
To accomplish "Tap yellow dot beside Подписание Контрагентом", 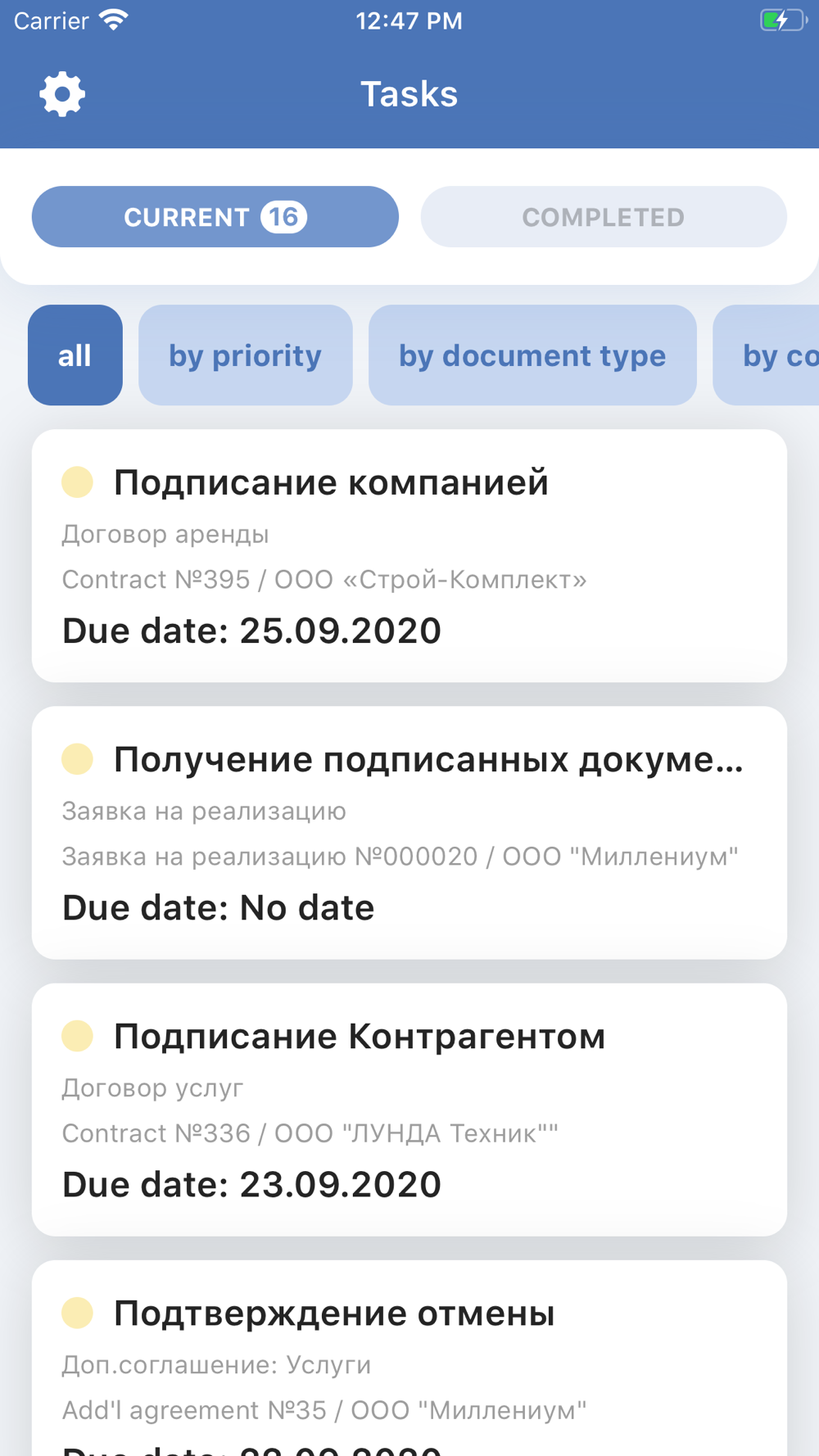I will (78, 1036).
